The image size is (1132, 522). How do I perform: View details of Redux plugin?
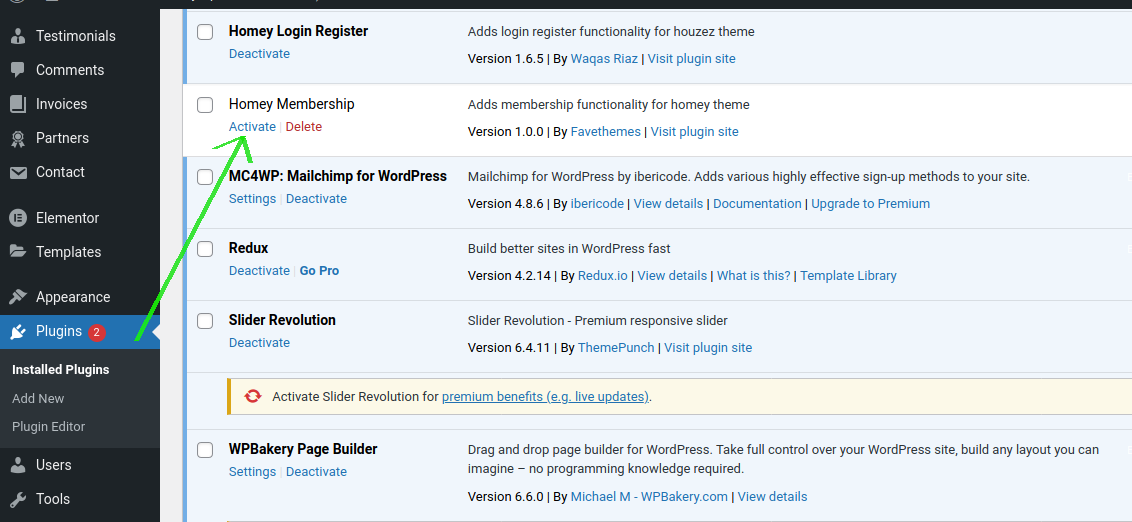point(672,276)
